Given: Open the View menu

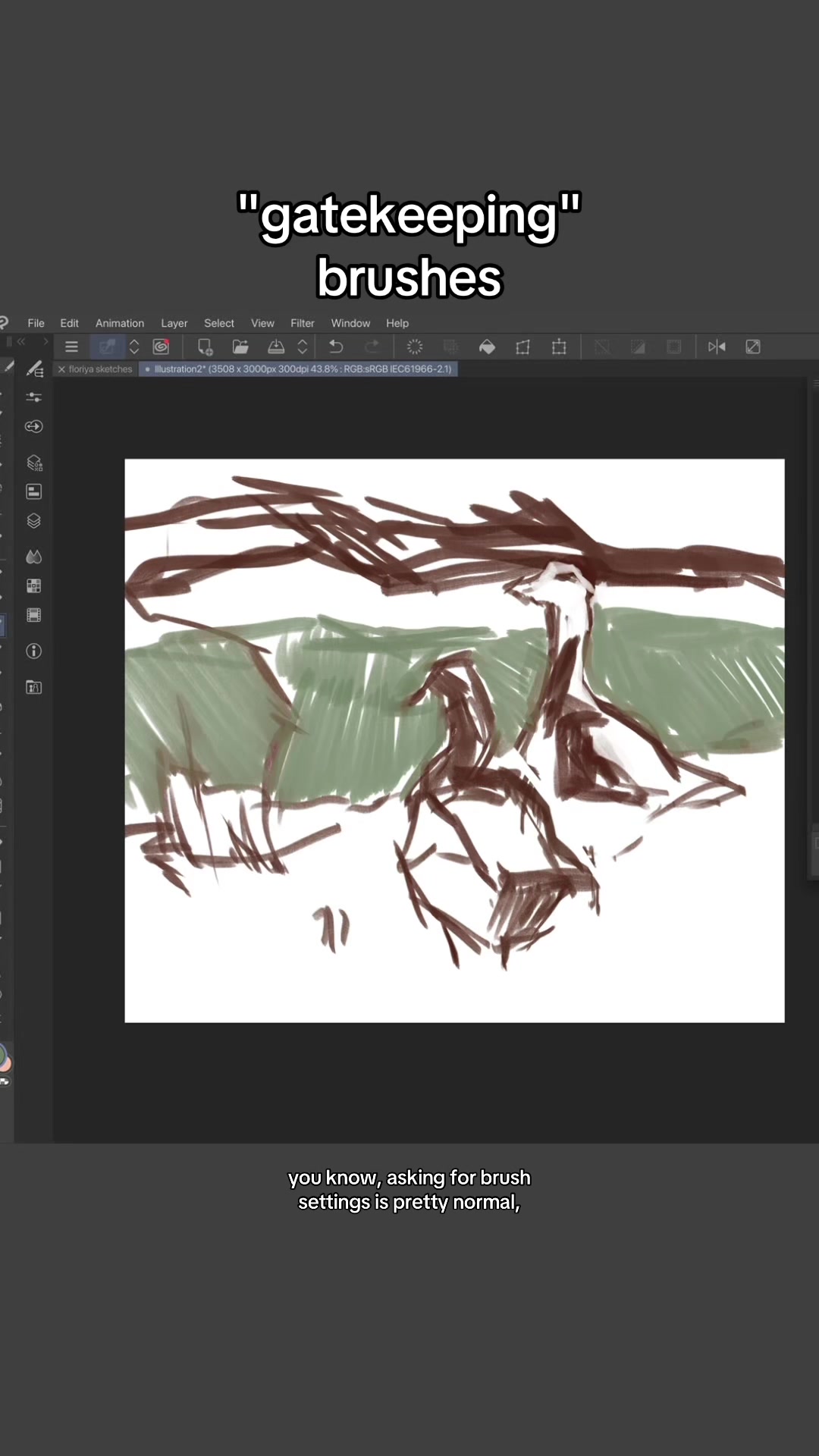Looking at the screenshot, I should (x=262, y=323).
